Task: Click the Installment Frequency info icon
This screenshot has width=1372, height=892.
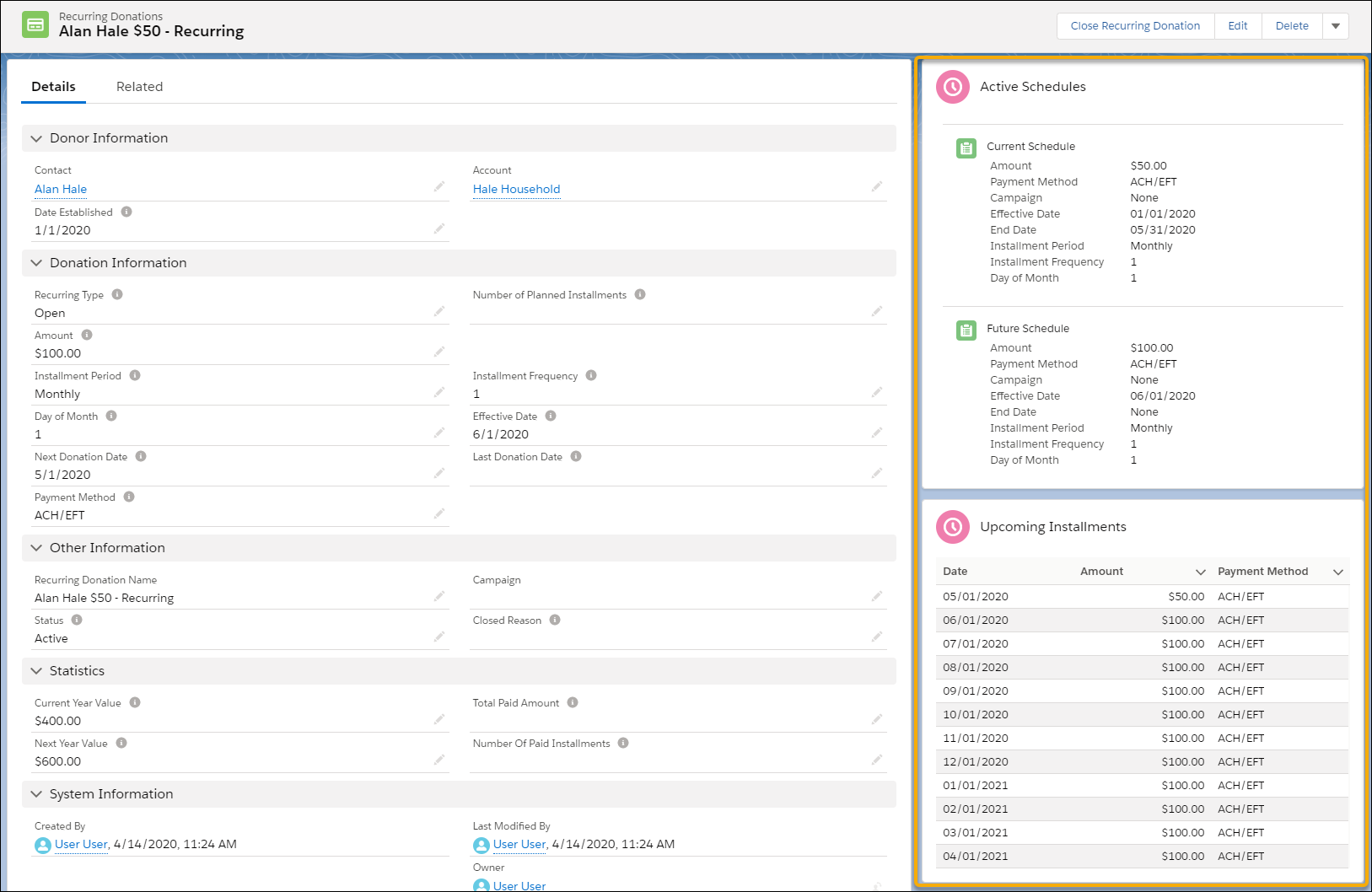Action: (591, 375)
